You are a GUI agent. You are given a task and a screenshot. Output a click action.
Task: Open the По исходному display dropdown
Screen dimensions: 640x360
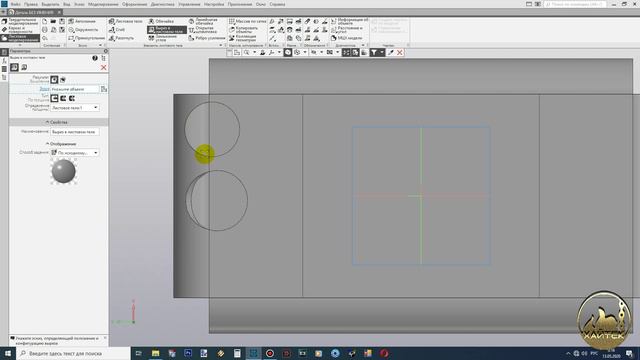click(x=75, y=153)
